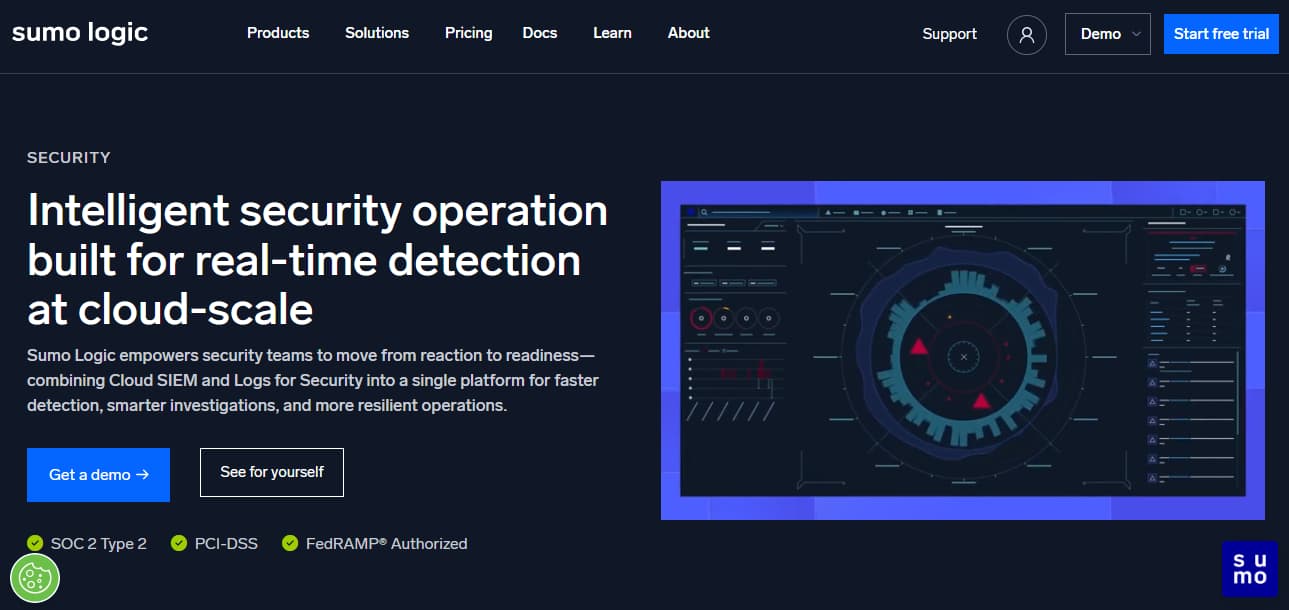Go to Pricing page

[x=468, y=33]
